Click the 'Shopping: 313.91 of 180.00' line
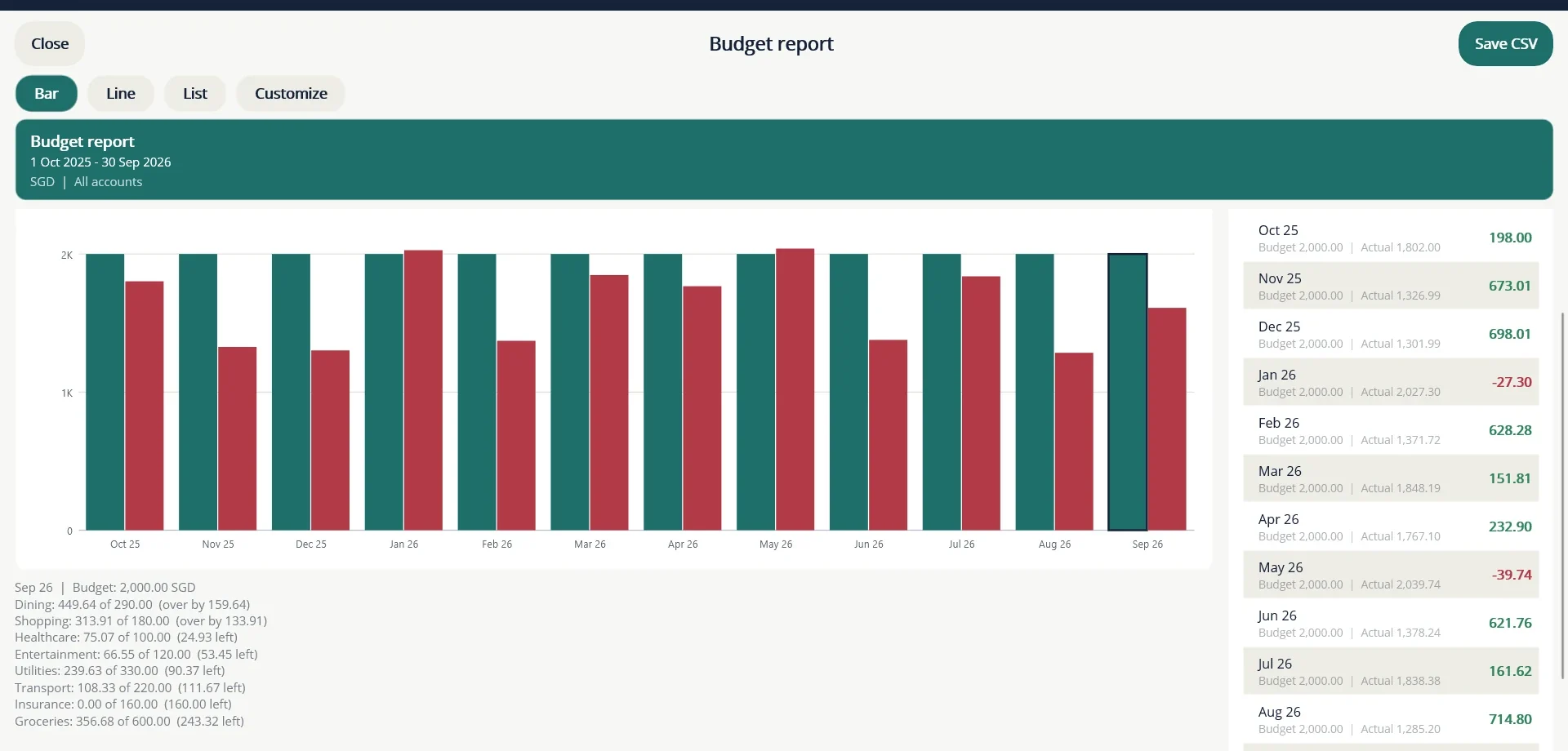This screenshot has width=1568, height=751. tap(140, 621)
